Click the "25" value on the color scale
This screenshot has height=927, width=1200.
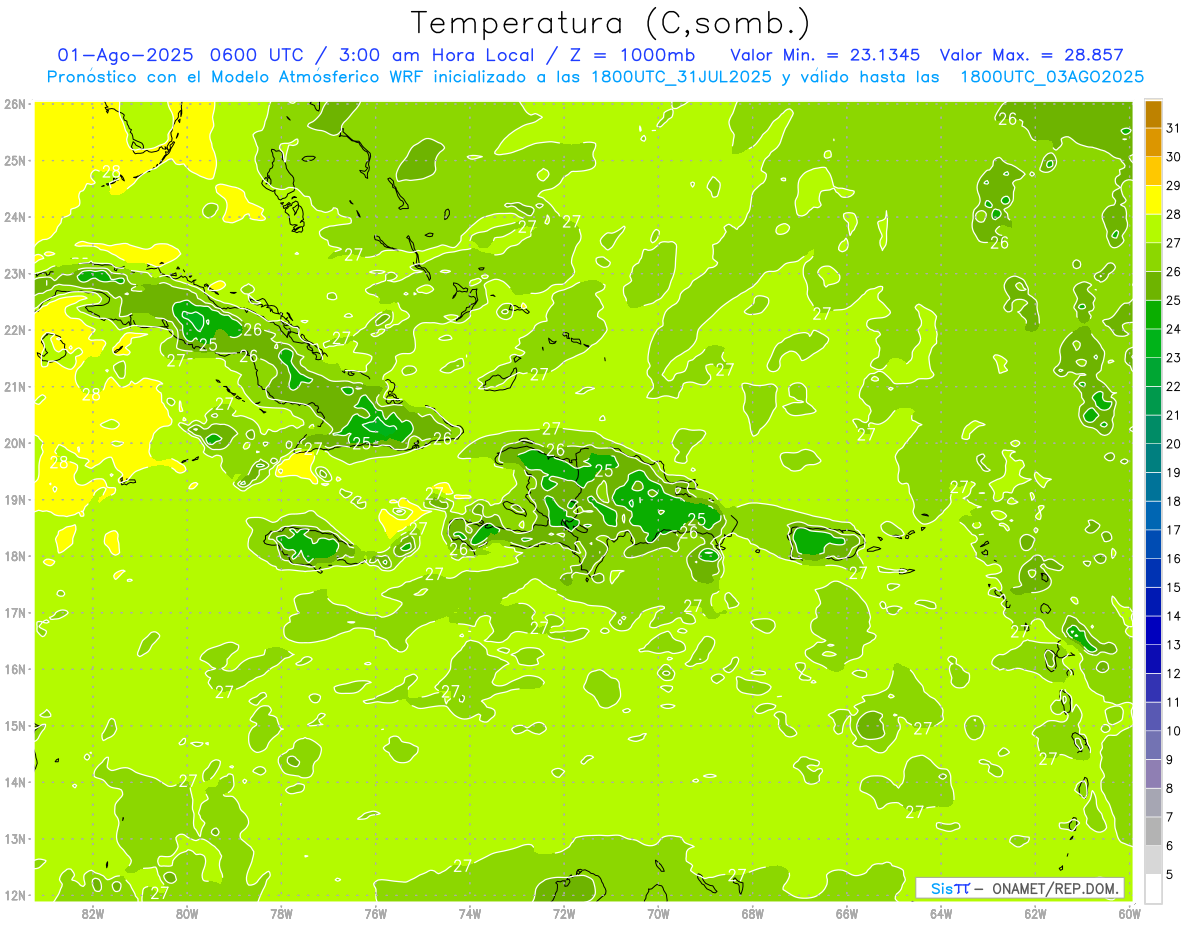click(x=1173, y=300)
